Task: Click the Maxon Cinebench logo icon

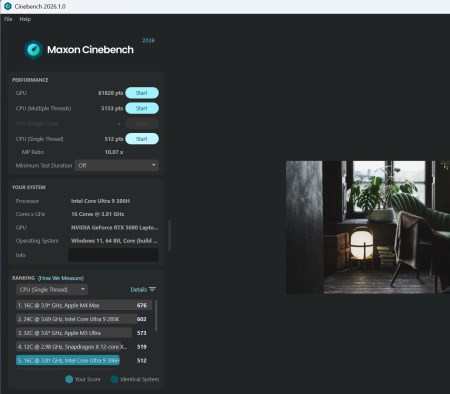Action: pos(33,50)
